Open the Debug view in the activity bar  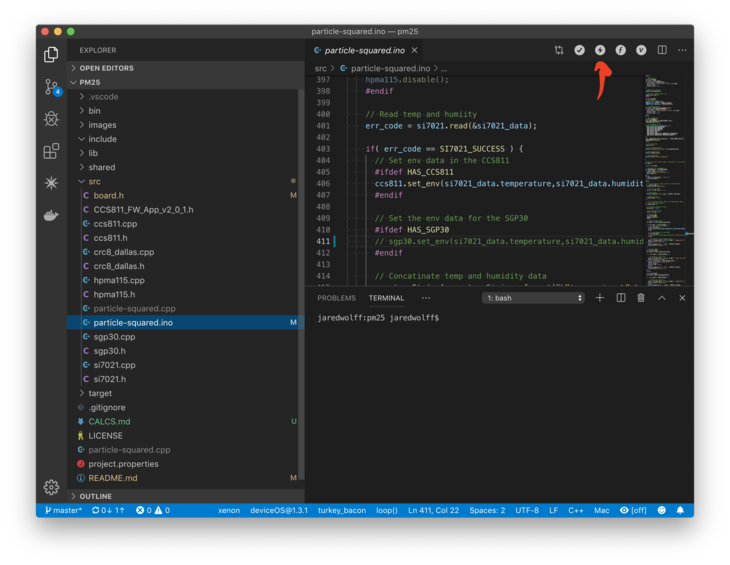(x=52, y=119)
